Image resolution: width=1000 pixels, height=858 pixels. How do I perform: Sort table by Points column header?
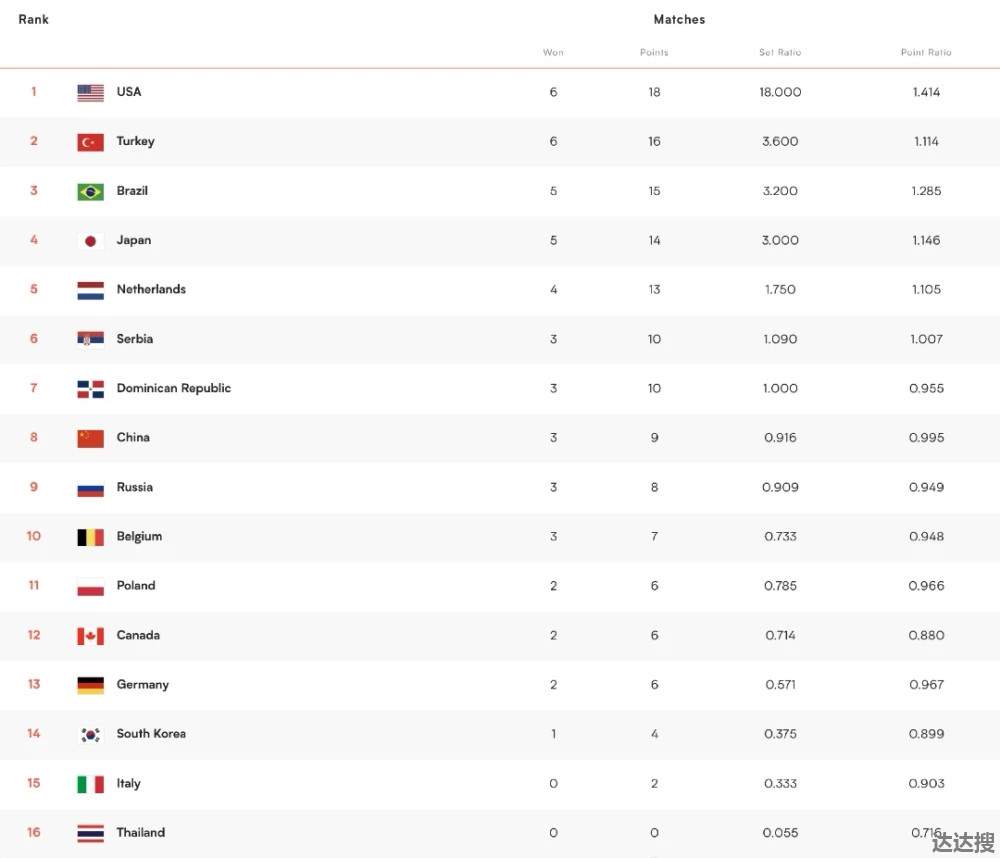(x=654, y=52)
